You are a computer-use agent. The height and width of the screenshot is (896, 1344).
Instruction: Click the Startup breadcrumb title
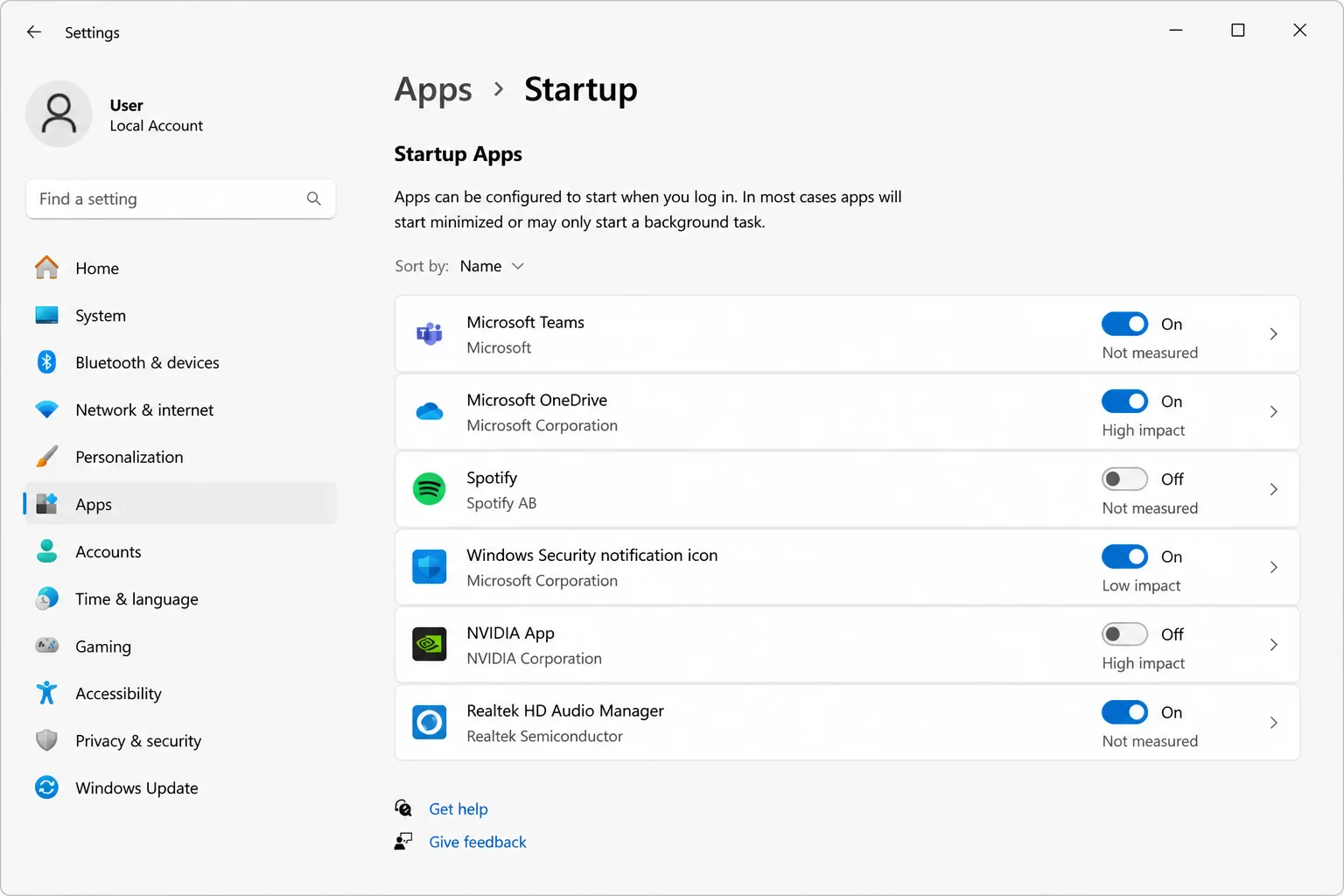point(581,89)
